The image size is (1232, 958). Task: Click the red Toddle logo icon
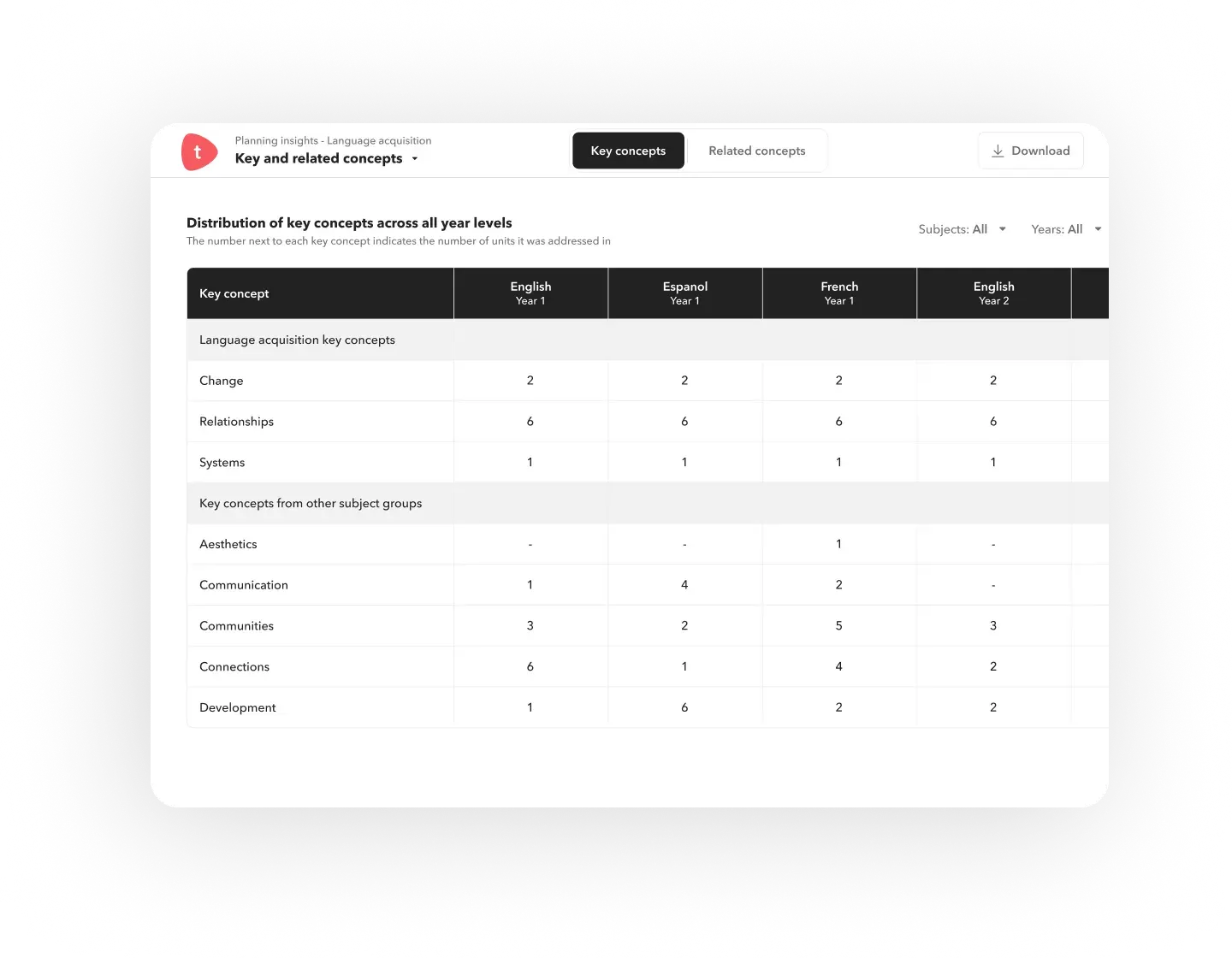199,151
